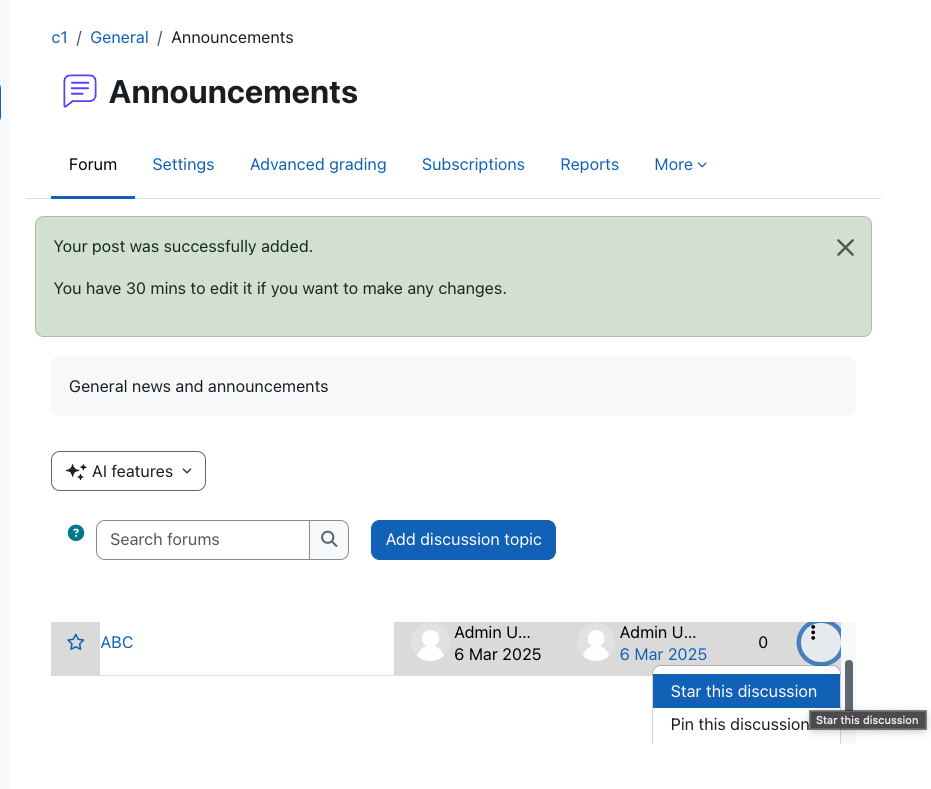Open the Subscriptions tab

473,164
